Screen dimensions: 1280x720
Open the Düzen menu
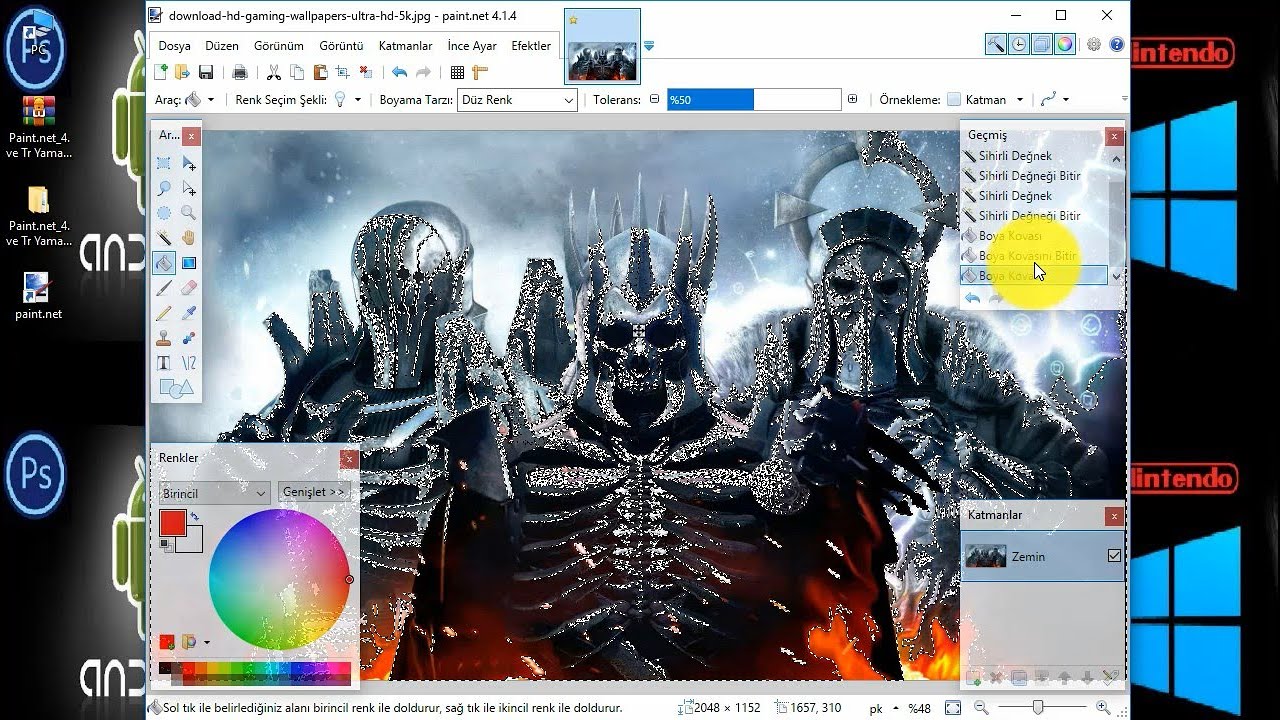[x=222, y=46]
